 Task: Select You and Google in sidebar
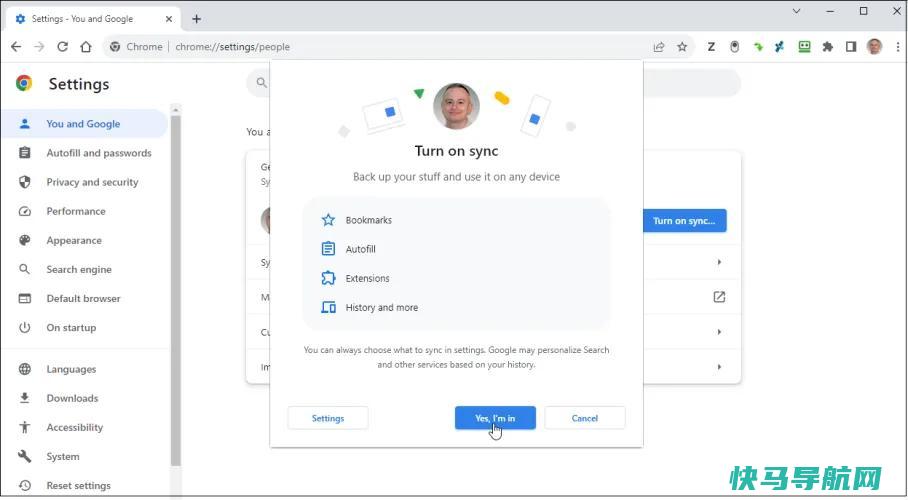pyautogui.click(x=84, y=123)
